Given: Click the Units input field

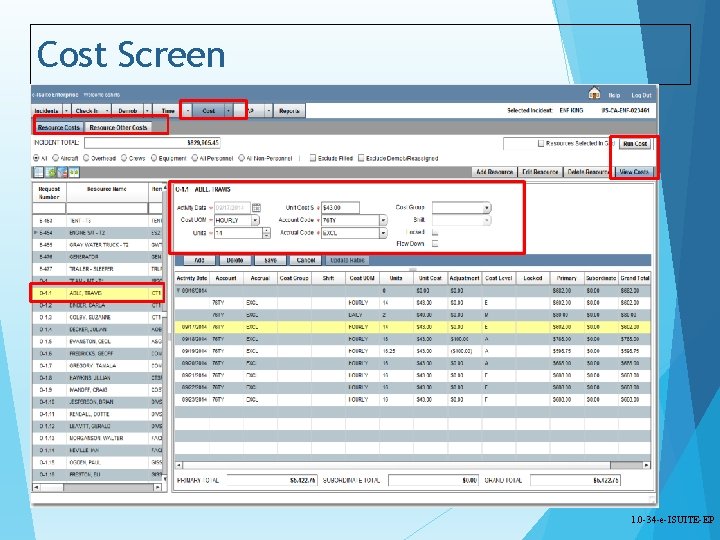Looking at the screenshot, I should coord(238,233).
